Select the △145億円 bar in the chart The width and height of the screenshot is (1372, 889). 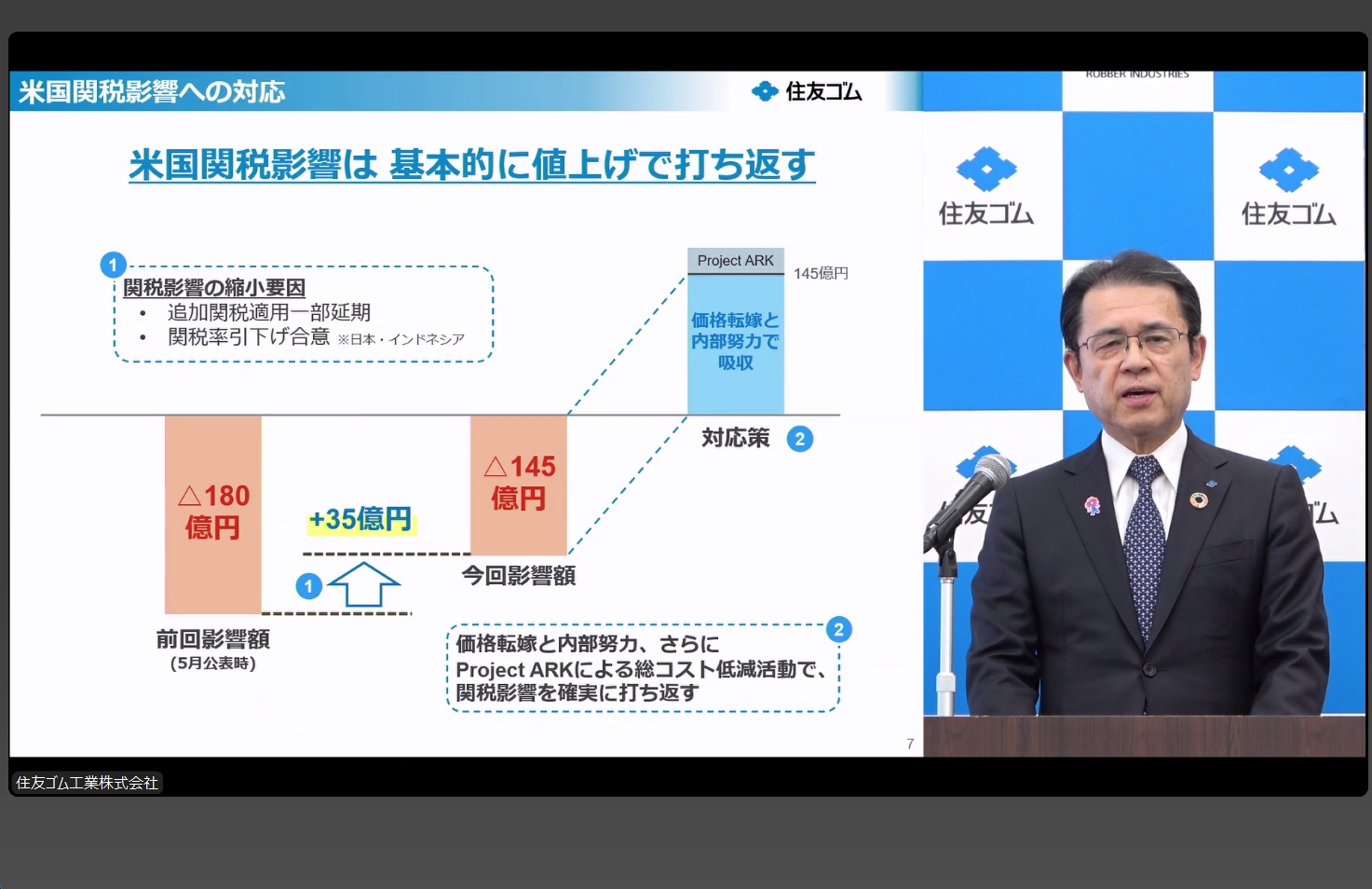pyautogui.click(x=519, y=485)
